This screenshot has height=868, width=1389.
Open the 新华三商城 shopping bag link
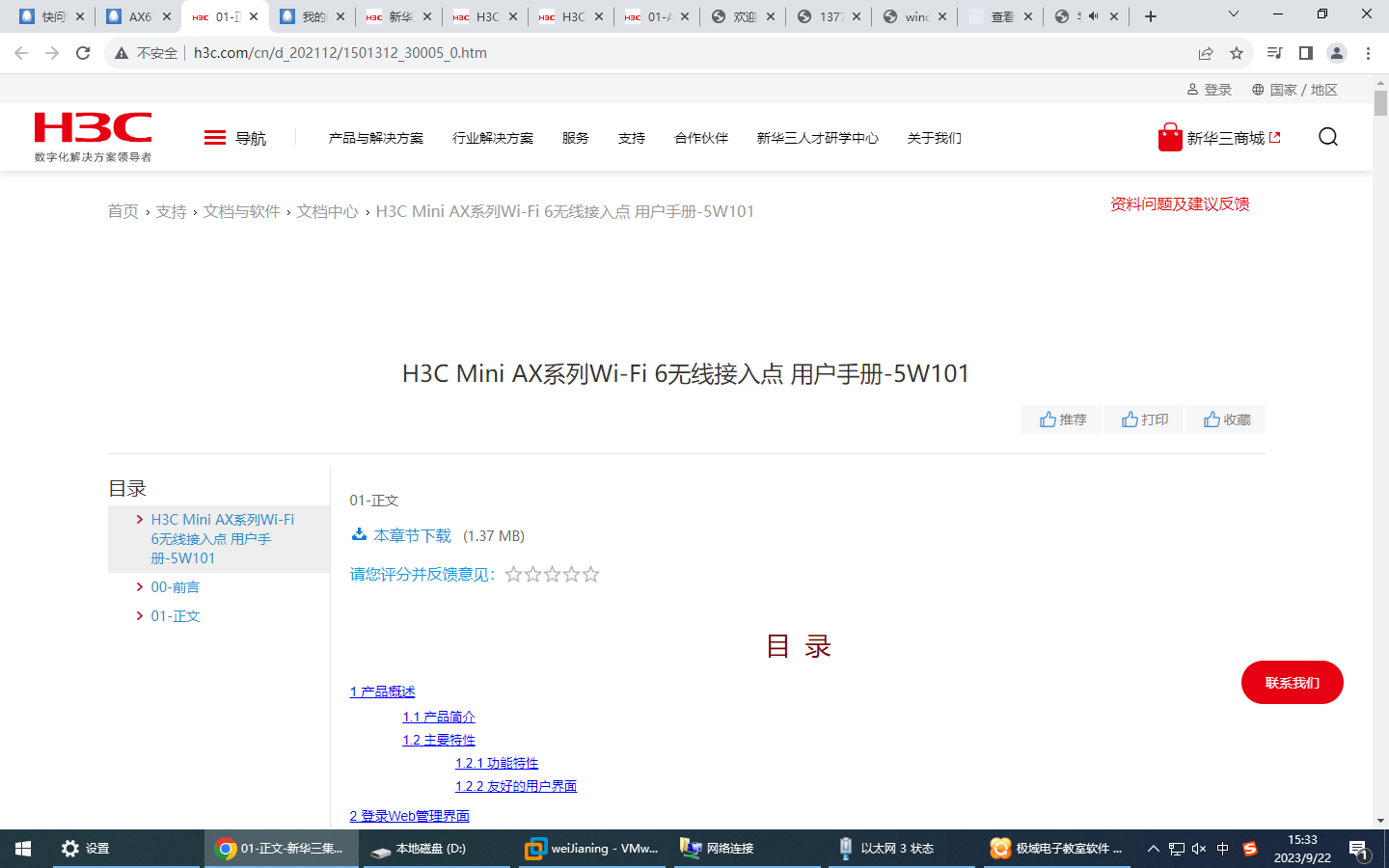(x=1219, y=138)
